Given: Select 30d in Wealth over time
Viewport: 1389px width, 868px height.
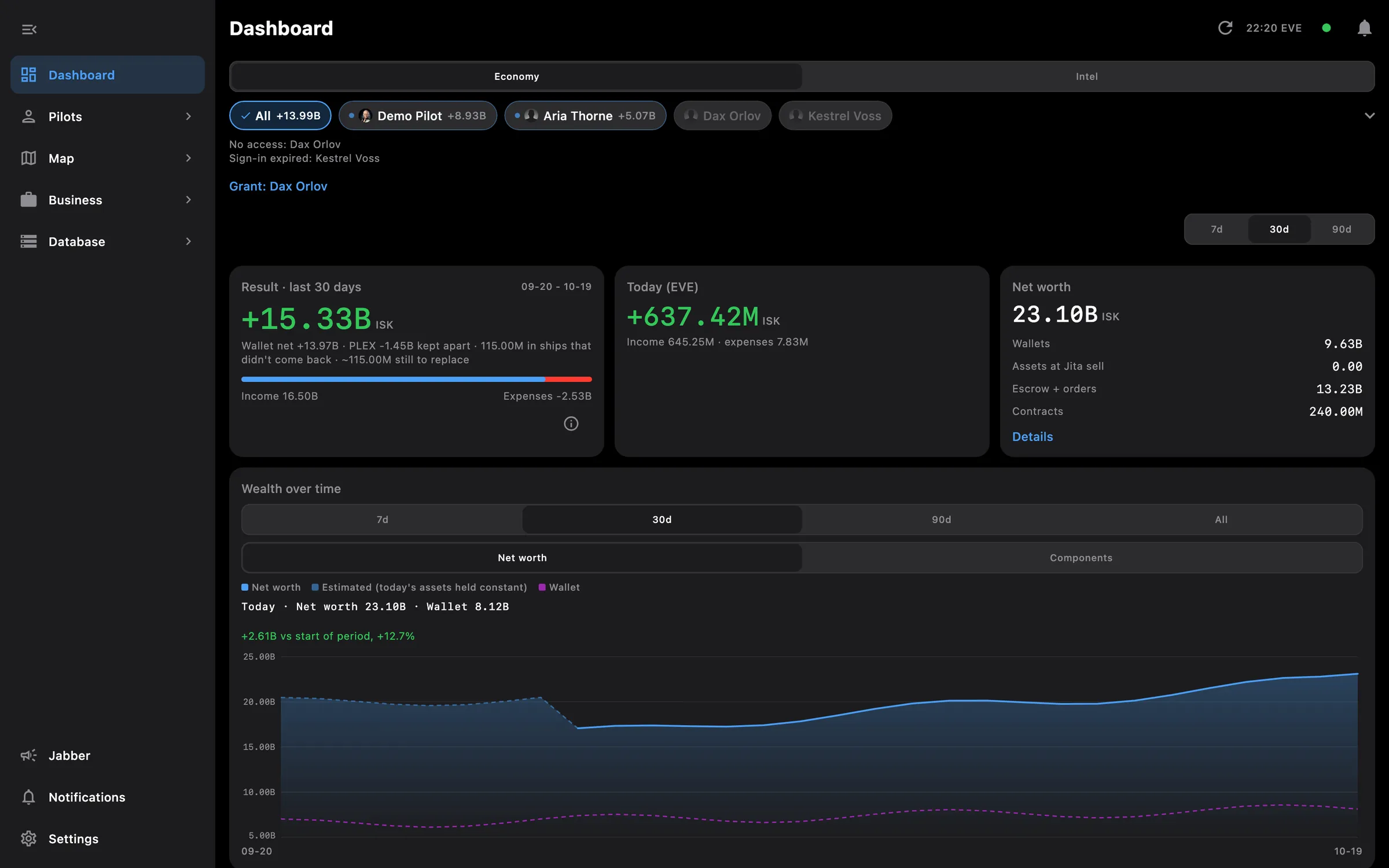Looking at the screenshot, I should coord(662,520).
